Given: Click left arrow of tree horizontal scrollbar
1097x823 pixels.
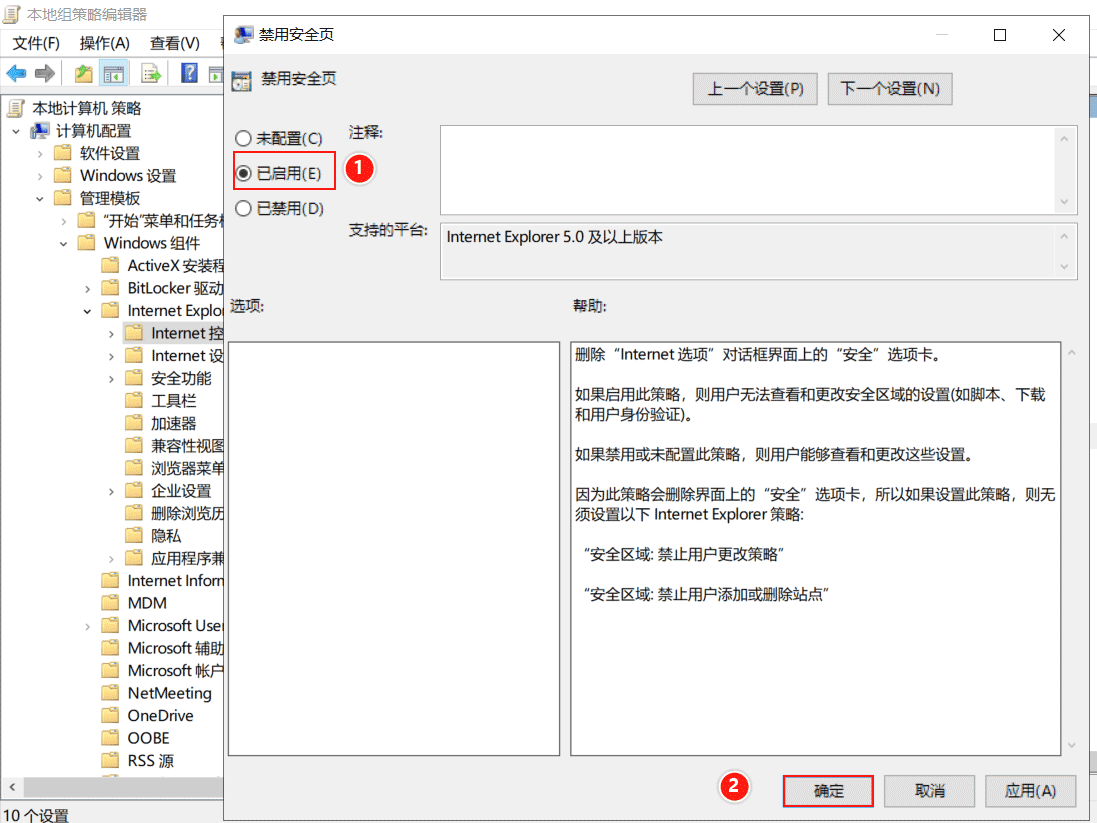Looking at the screenshot, I should point(12,787).
